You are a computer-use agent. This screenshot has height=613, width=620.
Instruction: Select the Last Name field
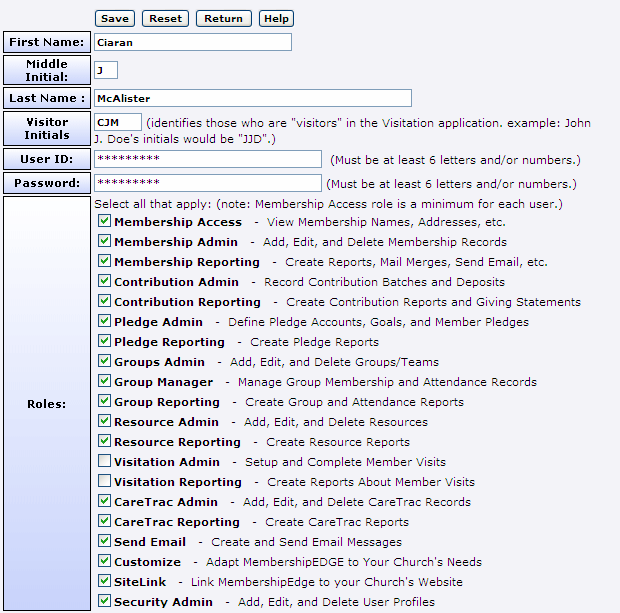[252, 98]
